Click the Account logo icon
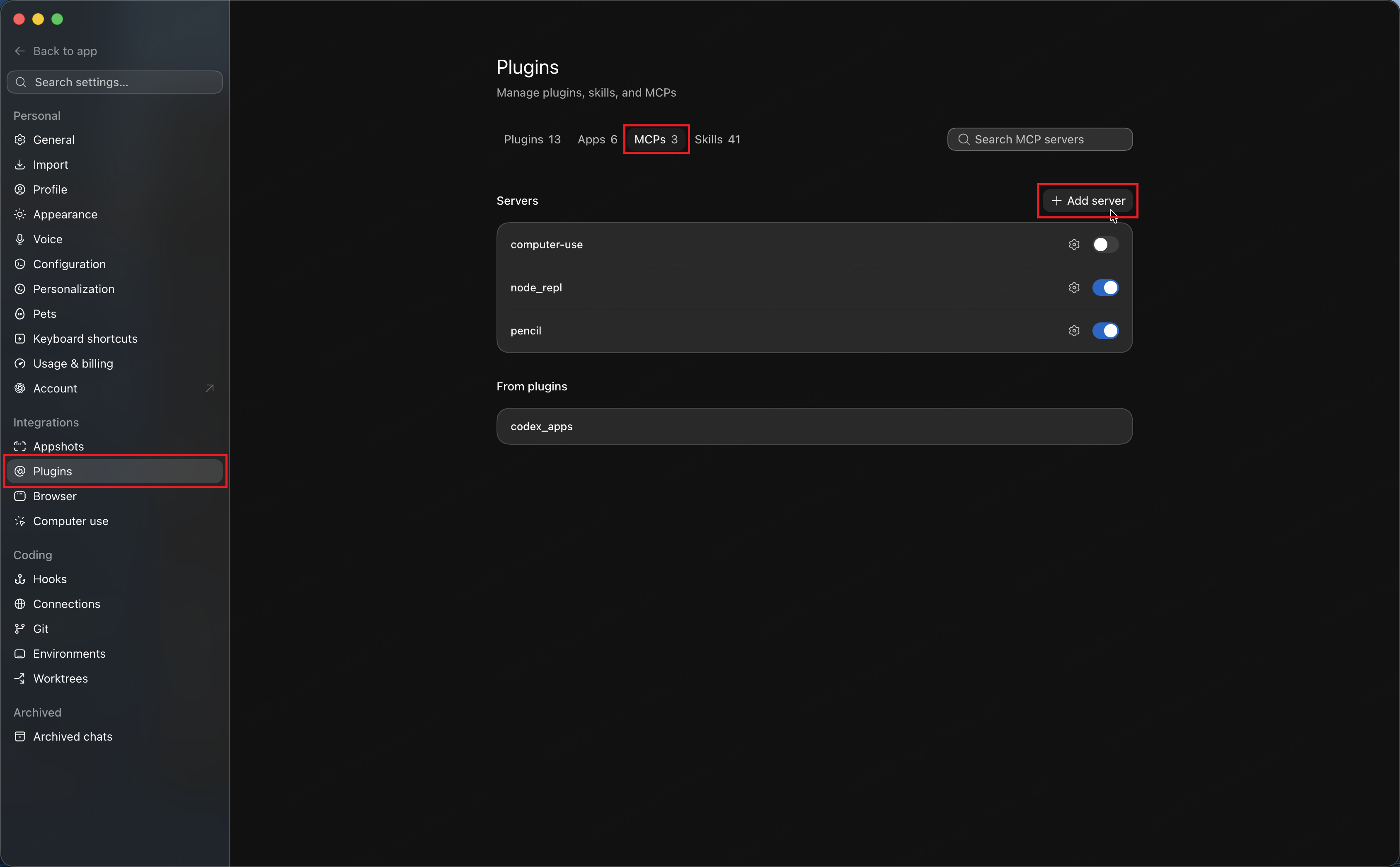This screenshot has height=867, width=1400. (19, 388)
